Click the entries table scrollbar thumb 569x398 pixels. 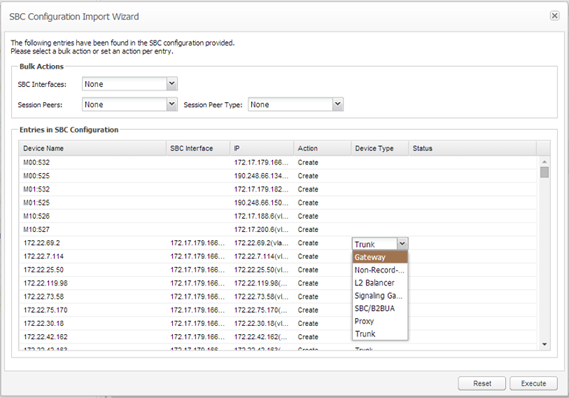click(544, 172)
